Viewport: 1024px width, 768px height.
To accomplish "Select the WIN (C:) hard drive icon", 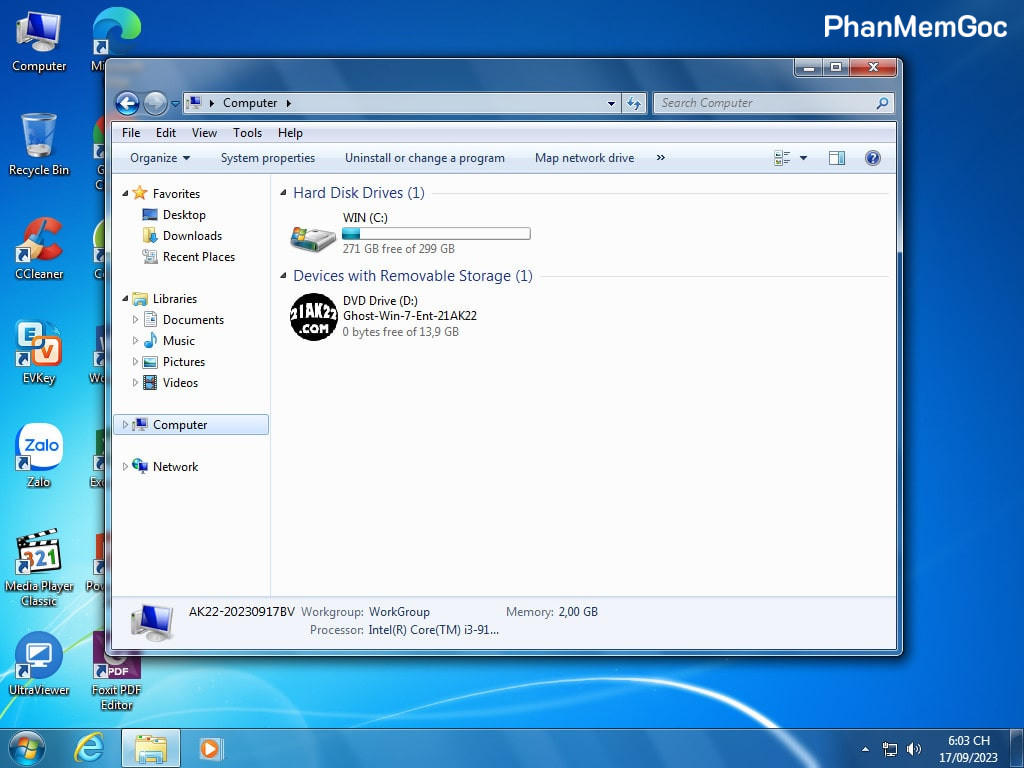I will point(313,236).
